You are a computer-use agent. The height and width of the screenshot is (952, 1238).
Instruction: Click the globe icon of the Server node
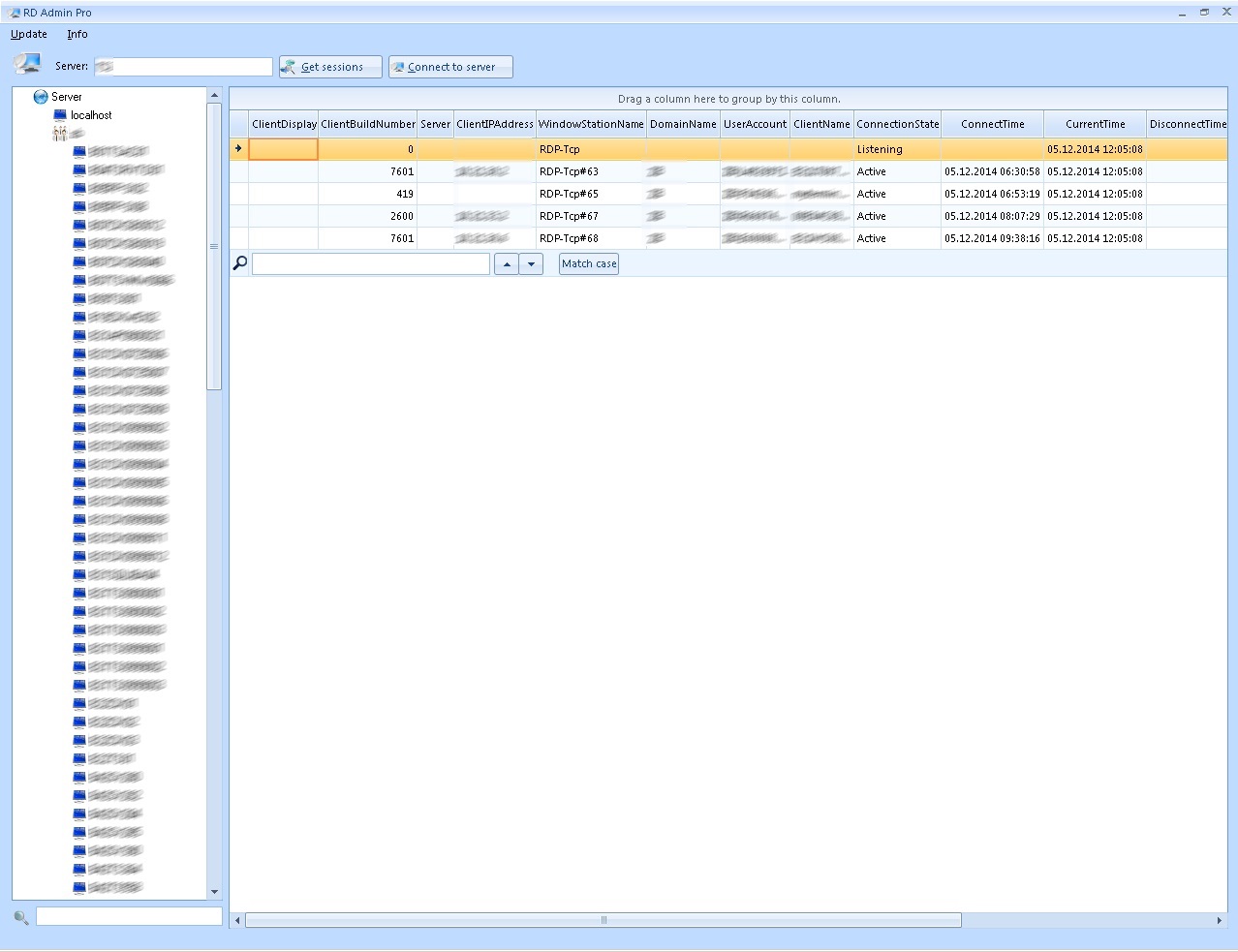(41, 97)
